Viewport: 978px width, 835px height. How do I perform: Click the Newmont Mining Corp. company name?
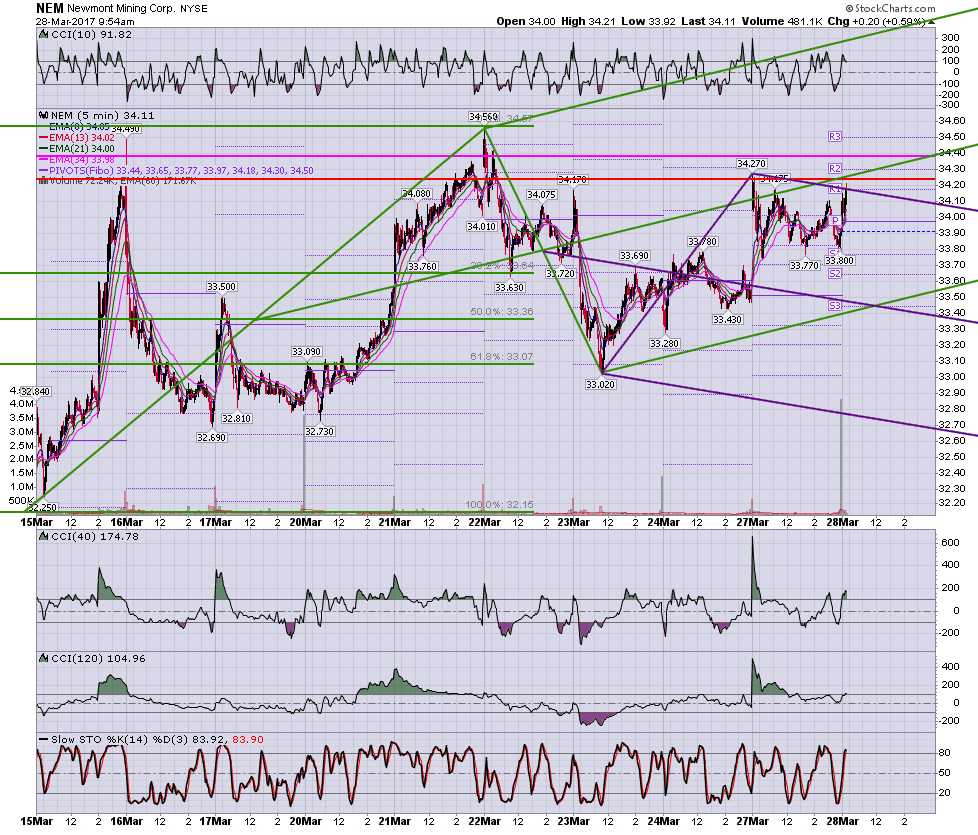pyautogui.click(x=121, y=9)
